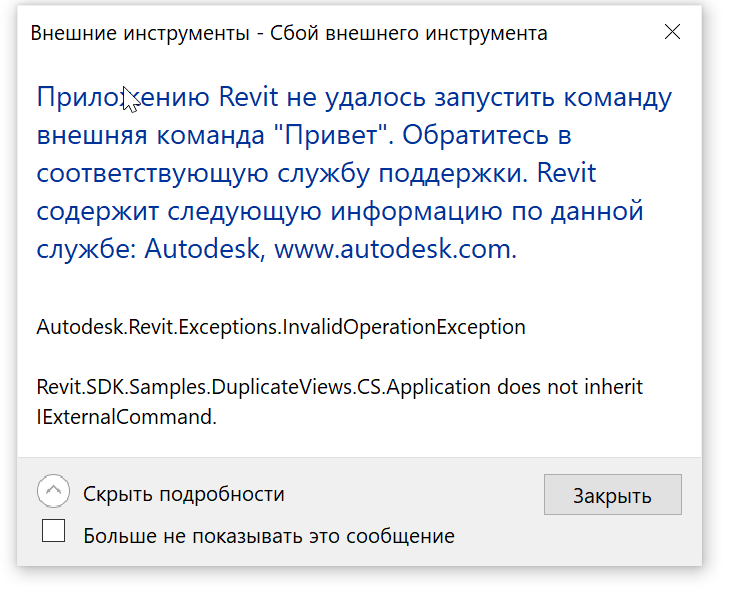This screenshot has width=733, height=591.
Task: Dismiss the dialog with the title bar X
Action: point(672,33)
